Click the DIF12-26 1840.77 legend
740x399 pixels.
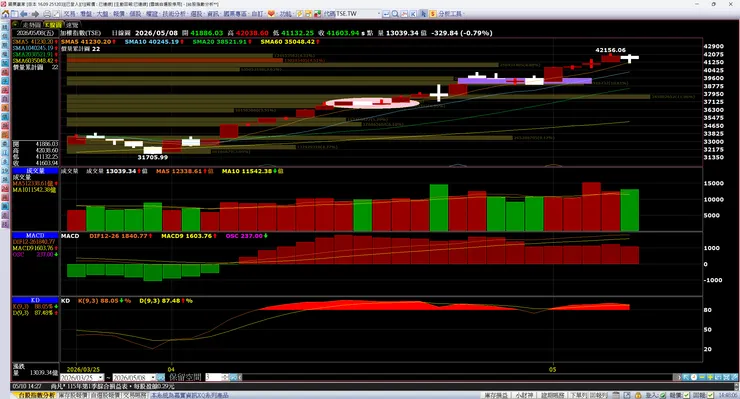coord(121,236)
